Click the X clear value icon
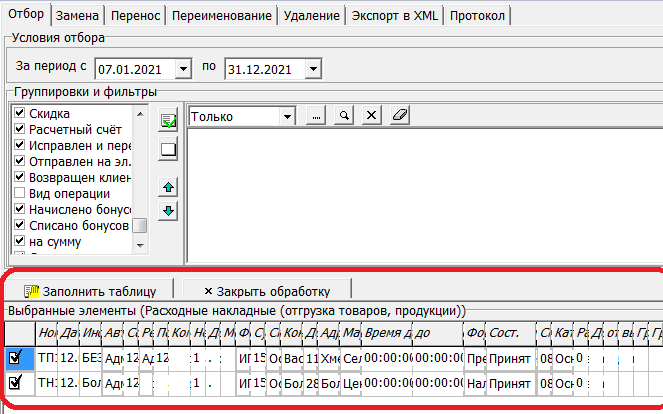The height and width of the screenshot is (414, 663). [x=371, y=116]
